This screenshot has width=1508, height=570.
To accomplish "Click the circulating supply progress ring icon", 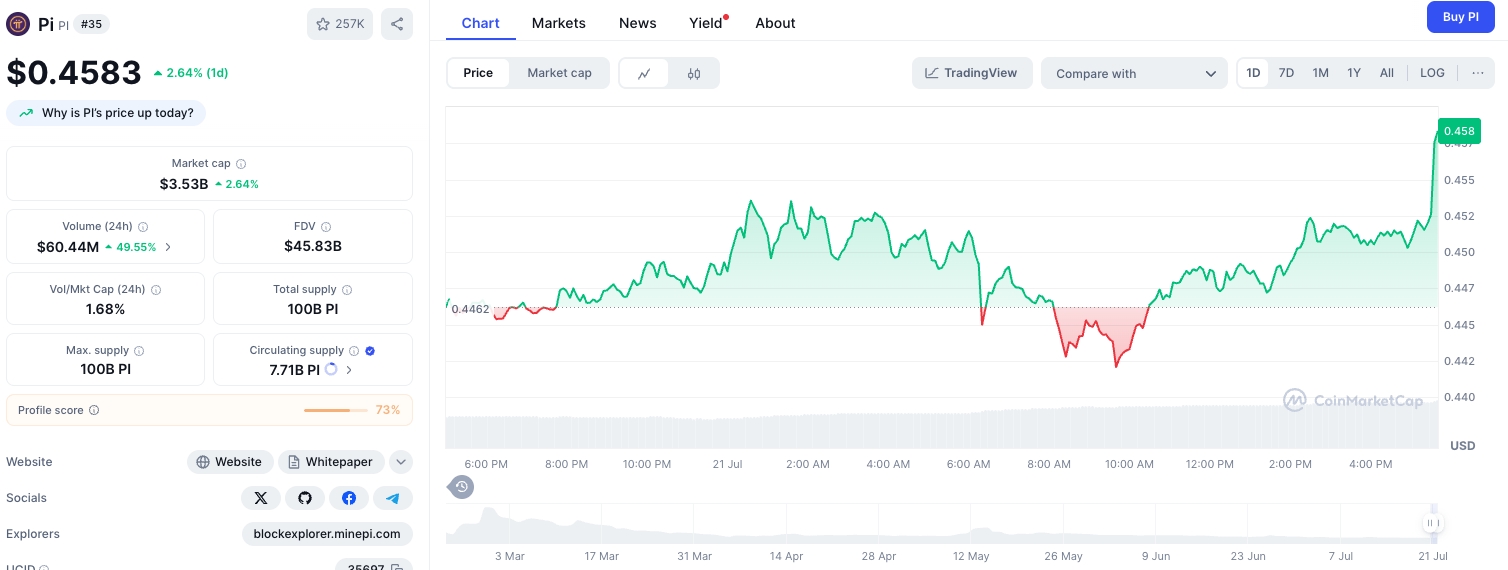I will pyautogui.click(x=331, y=369).
